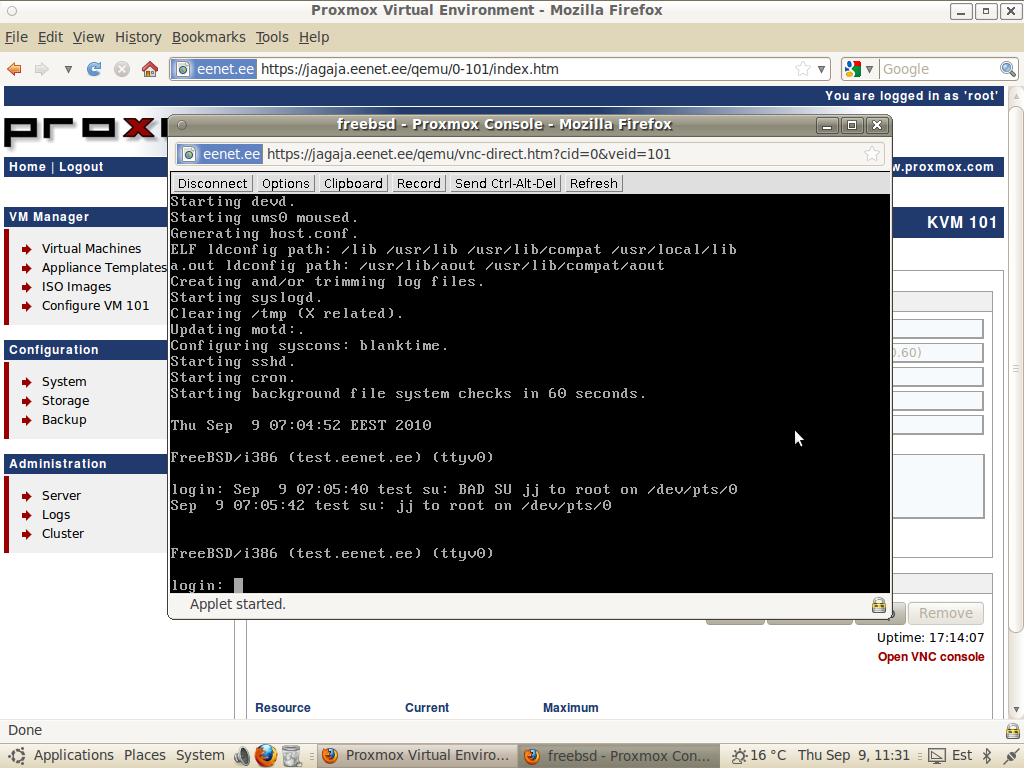This screenshot has width=1024, height=768.
Task: Open Configure VM 101 link
Action: (95, 306)
